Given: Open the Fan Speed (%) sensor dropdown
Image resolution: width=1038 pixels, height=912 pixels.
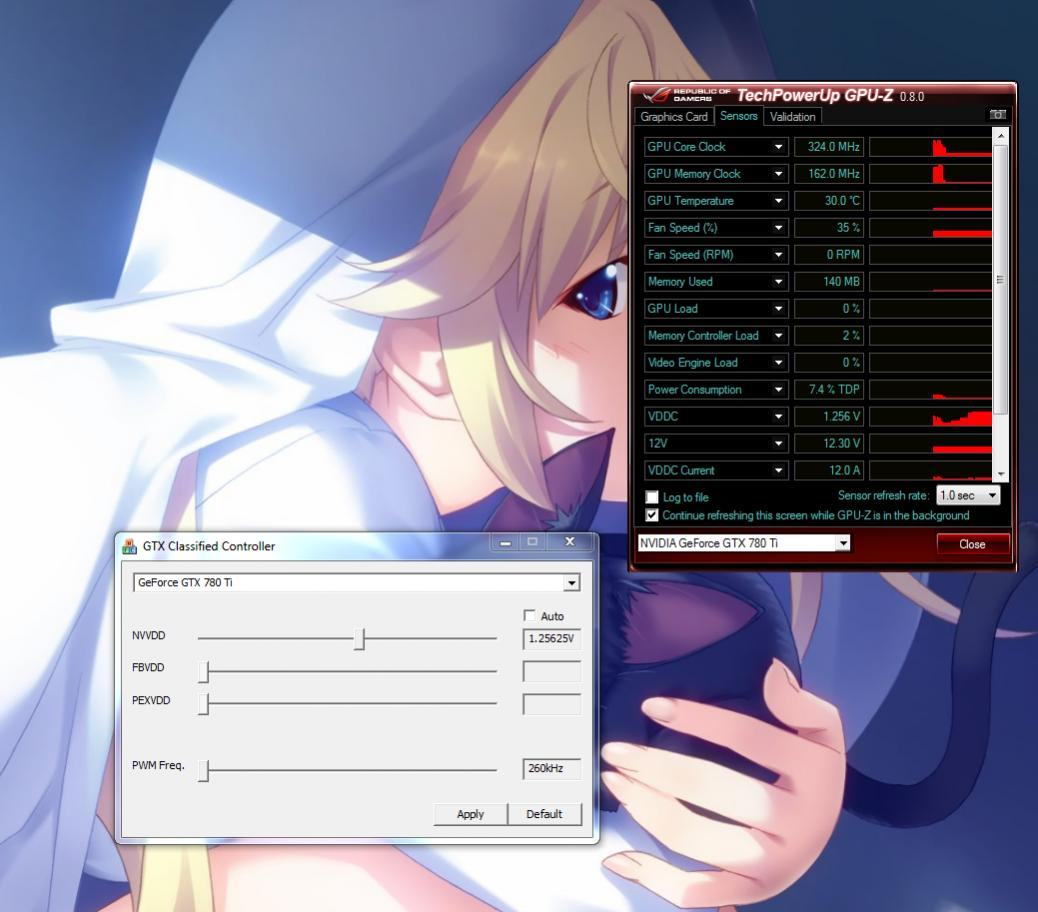Looking at the screenshot, I should [778, 228].
